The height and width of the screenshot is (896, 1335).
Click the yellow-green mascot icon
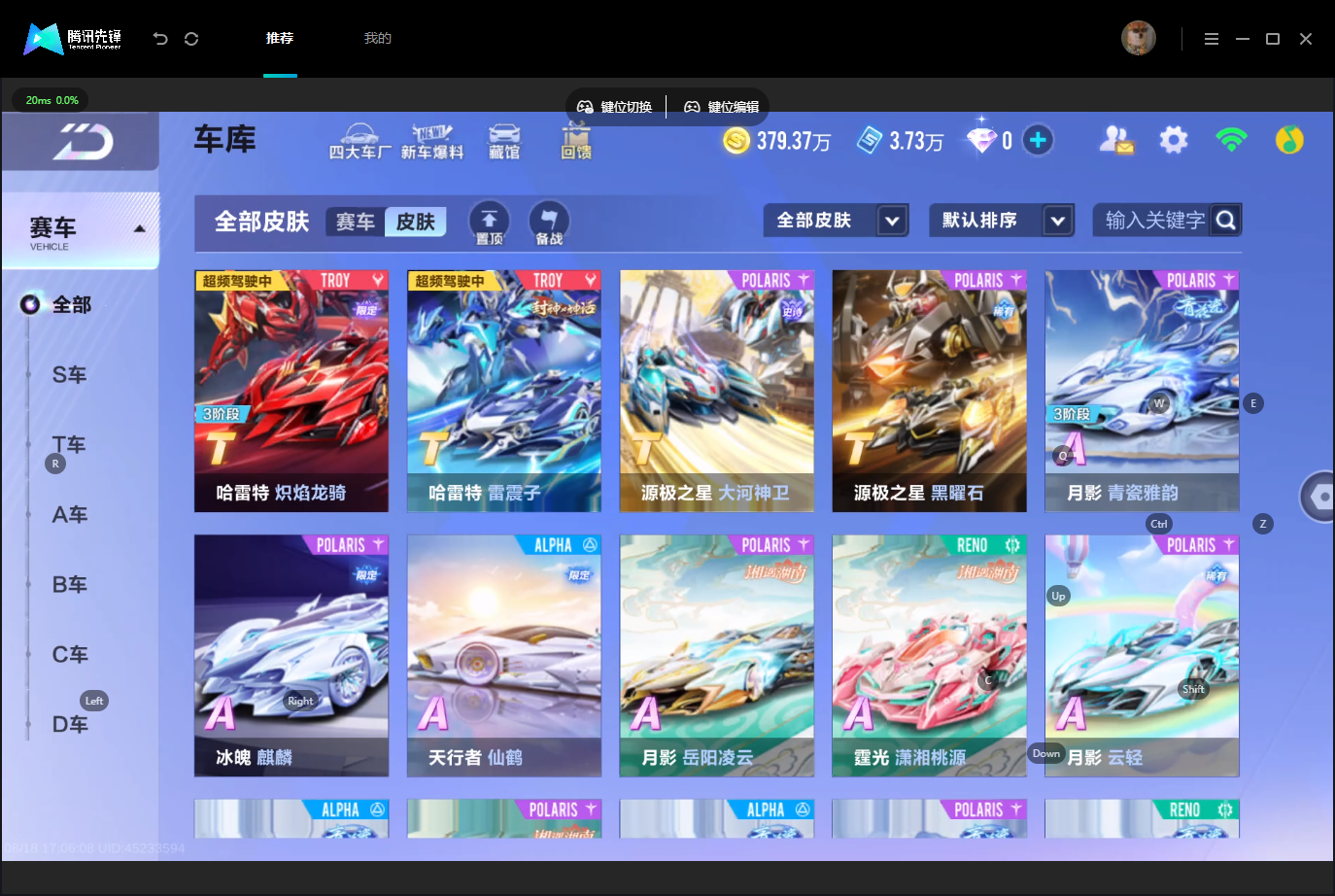coord(1289,141)
